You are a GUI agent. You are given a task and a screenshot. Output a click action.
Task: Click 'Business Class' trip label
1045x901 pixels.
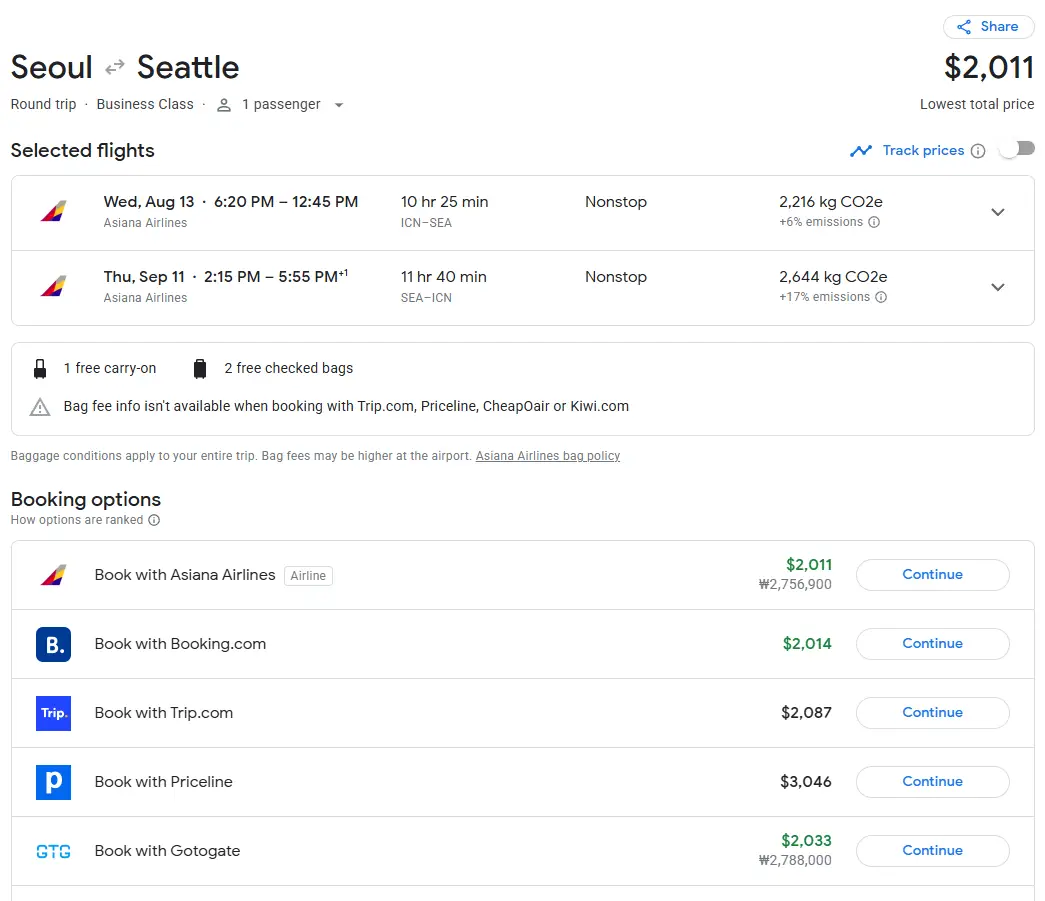[145, 105]
